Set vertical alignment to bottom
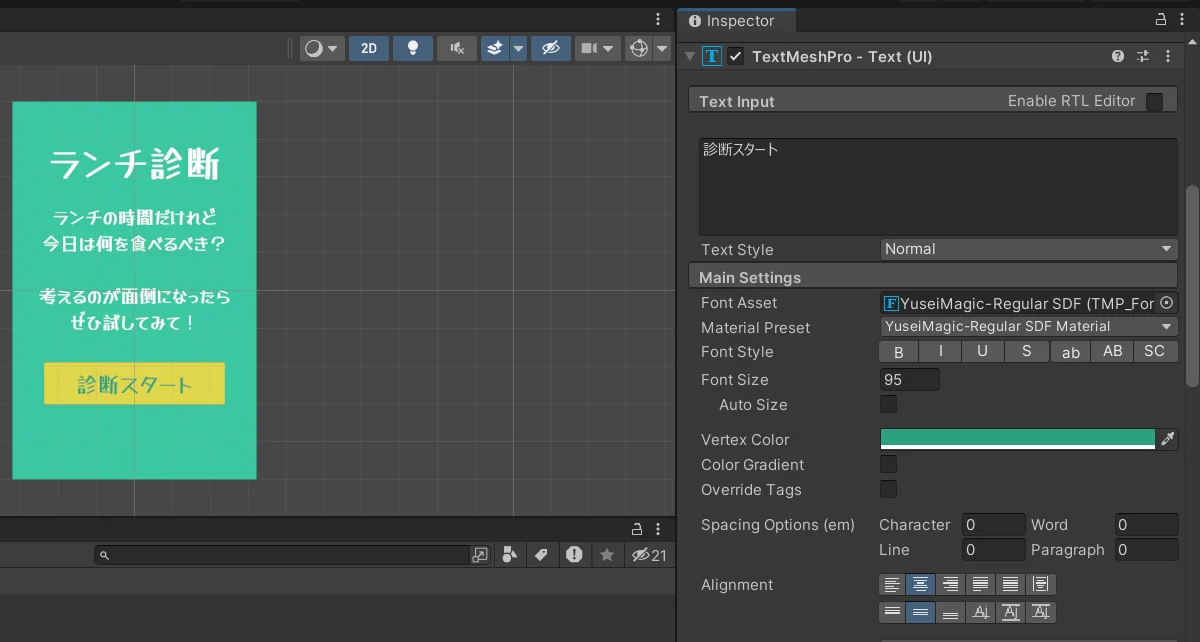Screen dimensions: 1200x642 pos(951,612)
